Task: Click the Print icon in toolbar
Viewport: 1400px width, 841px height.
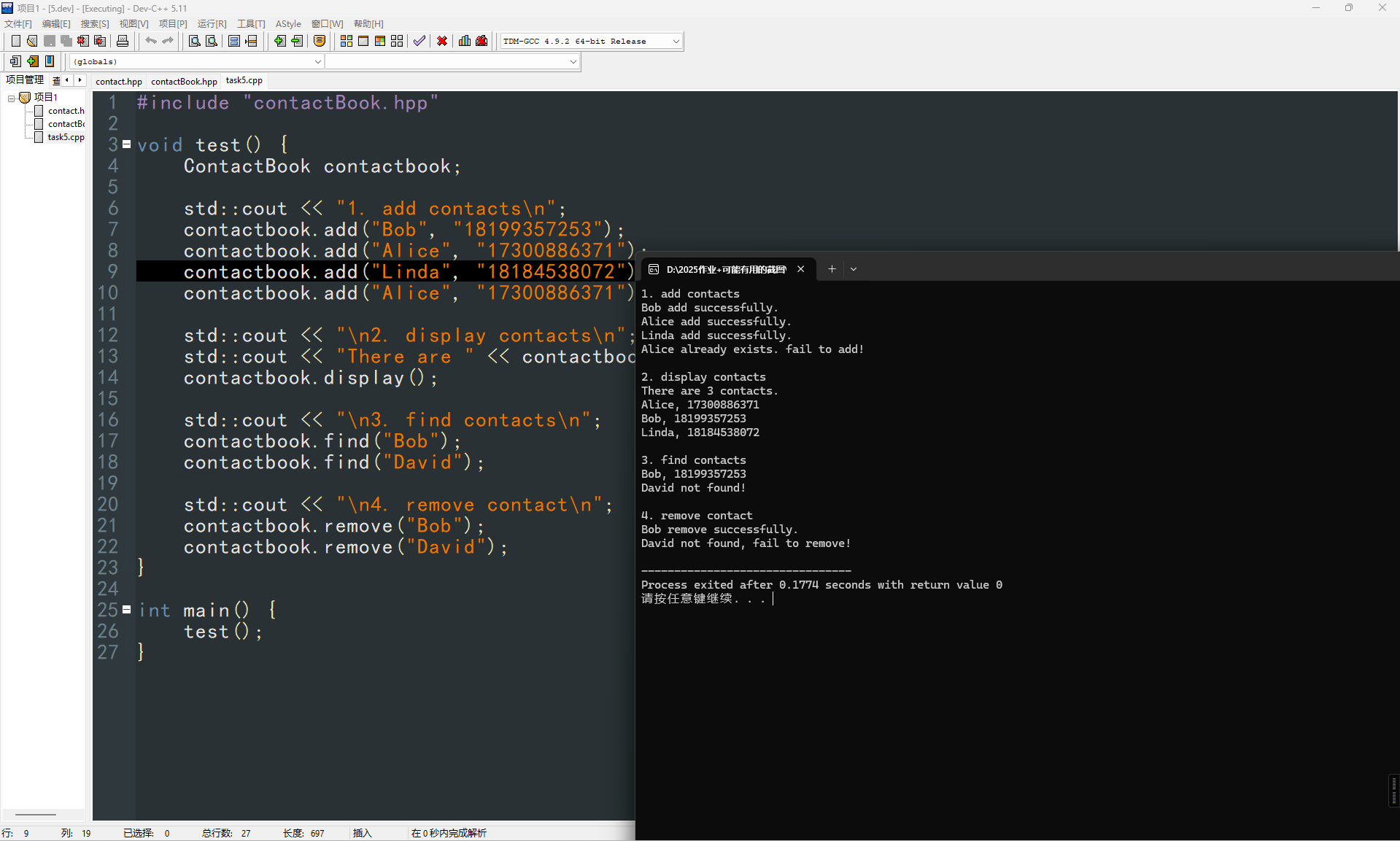Action: click(123, 41)
